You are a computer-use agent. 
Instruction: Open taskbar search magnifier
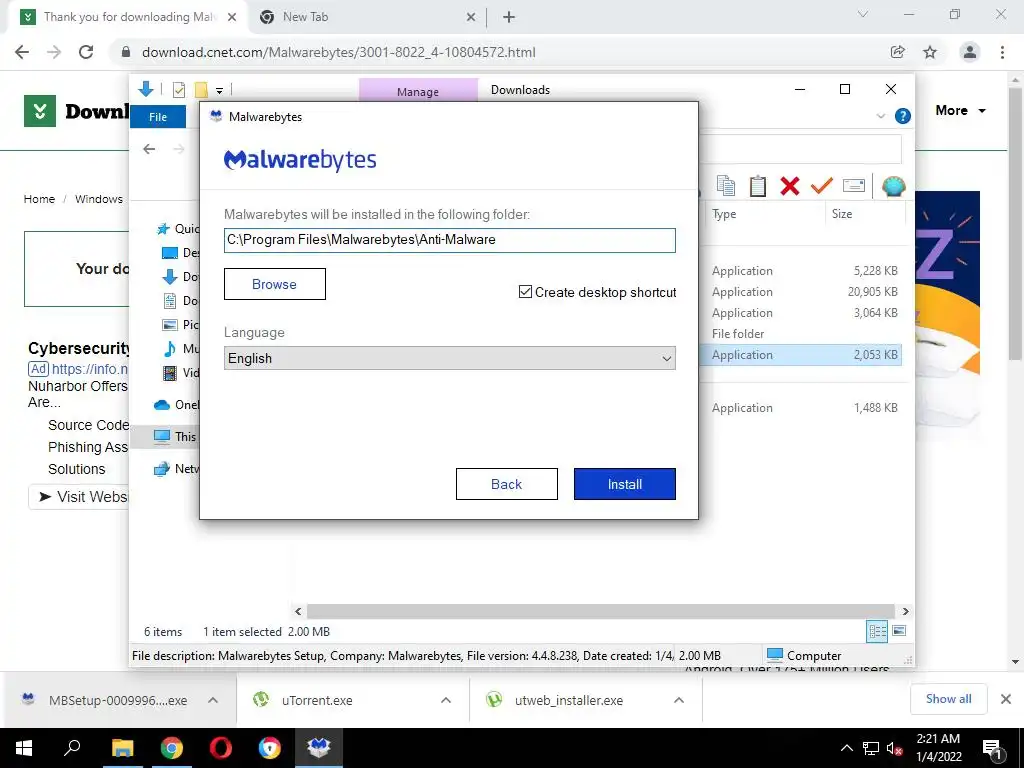pyautogui.click(x=72, y=748)
